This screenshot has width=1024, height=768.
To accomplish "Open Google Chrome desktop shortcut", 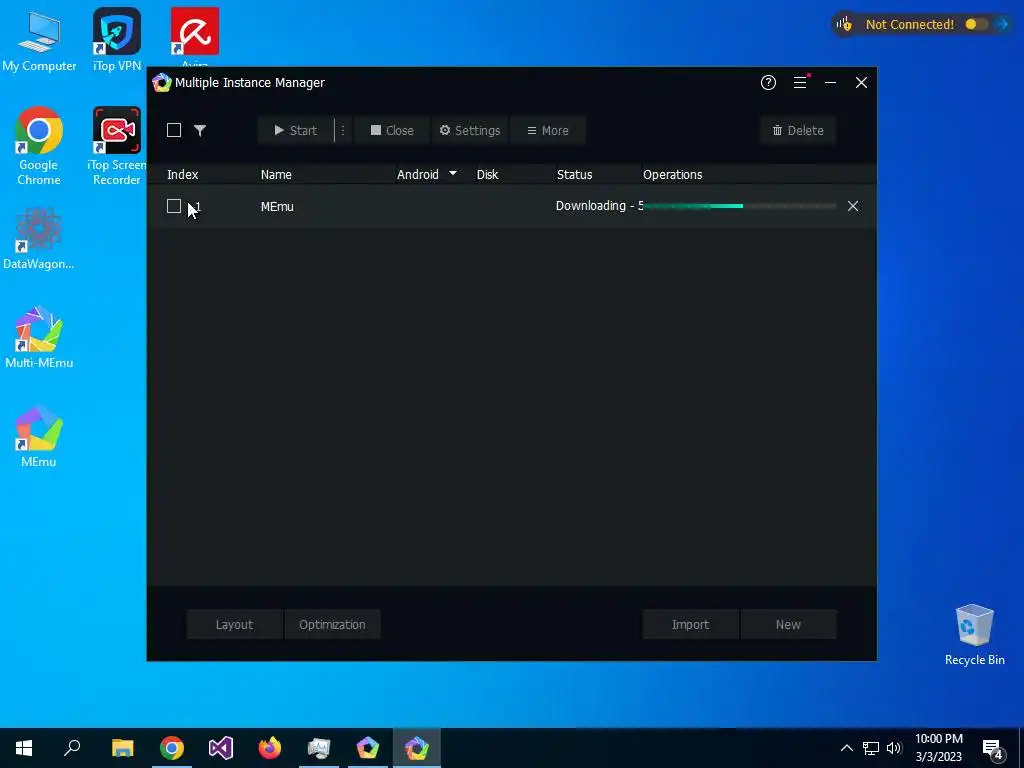I will click(39, 146).
